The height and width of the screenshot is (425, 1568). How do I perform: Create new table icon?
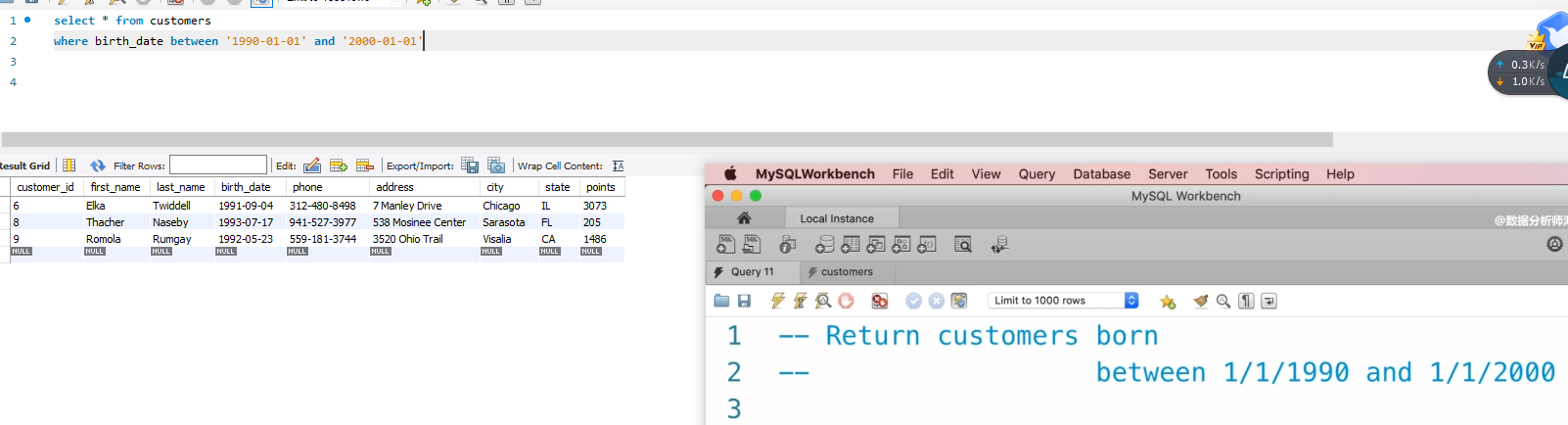coord(851,245)
